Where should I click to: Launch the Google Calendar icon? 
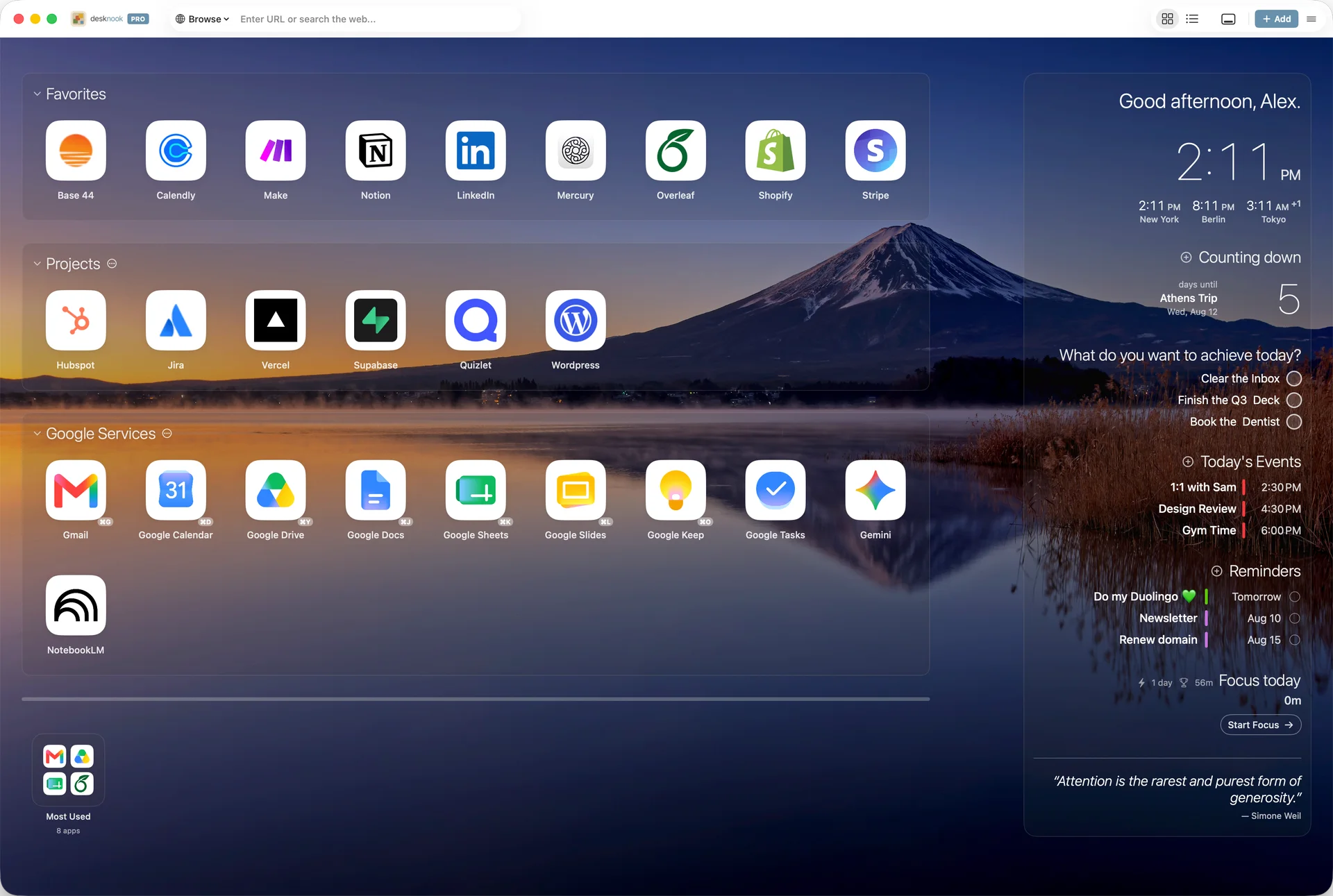(x=176, y=490)
